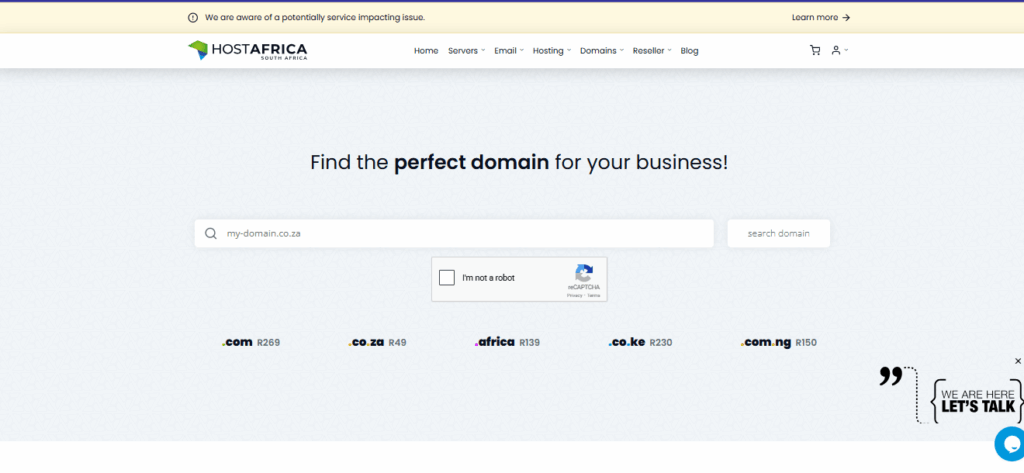Focus the my-domain.co.za search field
The height and width of the screenshot is (473, 1024).
click(454, 233)
